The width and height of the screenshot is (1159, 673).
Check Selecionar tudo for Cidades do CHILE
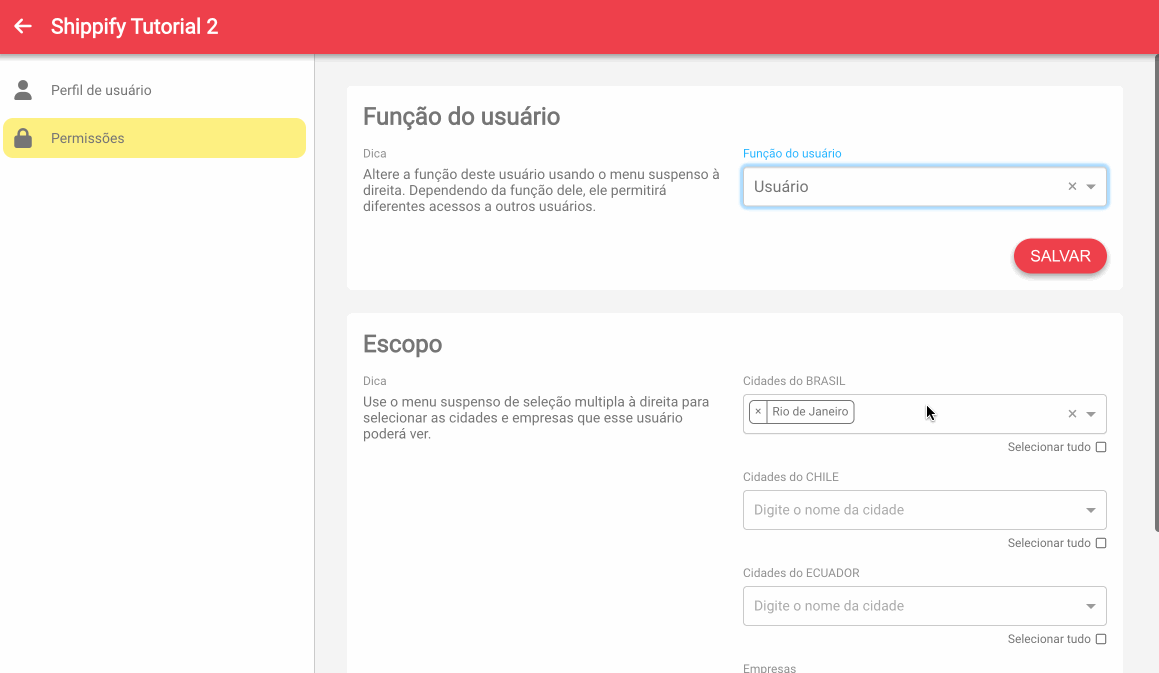1101,543
